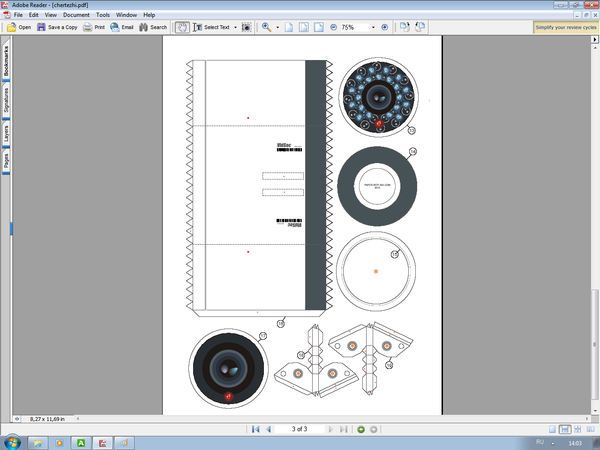The width and height of the screenshot is (600, 450).
Task: Click the Open file toolbar button
Action: coord(19,27)
